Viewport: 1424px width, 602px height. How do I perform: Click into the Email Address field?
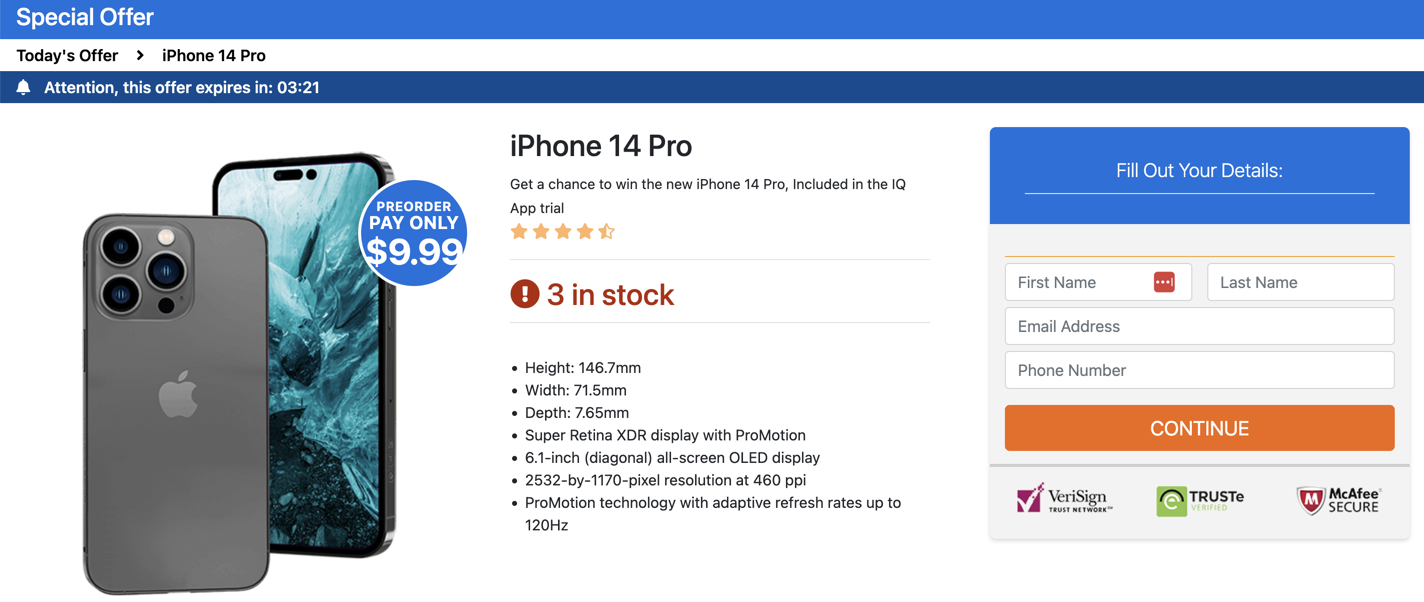click(1199, 326)
